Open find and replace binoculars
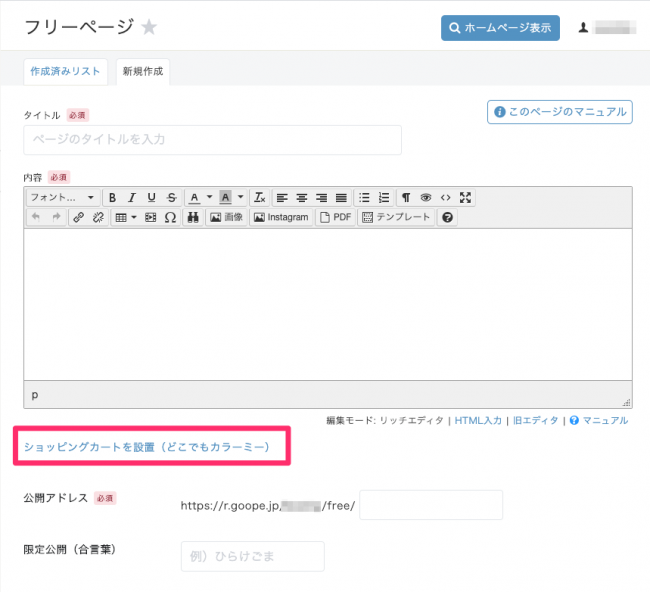Screen dimensions: 650x592 click(193, 217)
